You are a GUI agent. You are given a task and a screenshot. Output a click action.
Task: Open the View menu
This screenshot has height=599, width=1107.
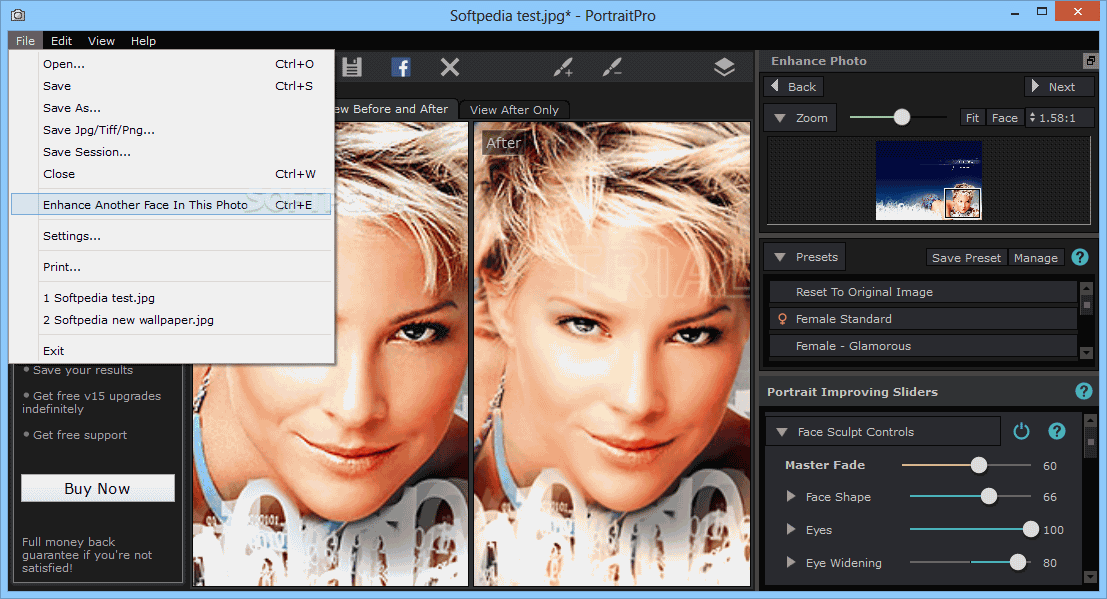pos(101,41)
